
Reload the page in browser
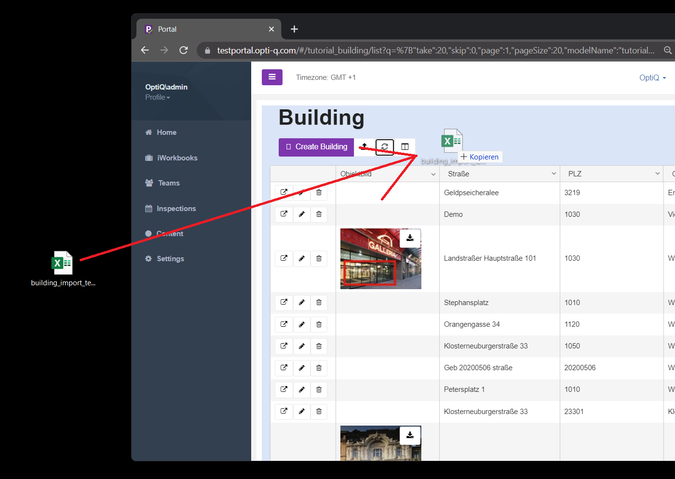coord(183,50)
